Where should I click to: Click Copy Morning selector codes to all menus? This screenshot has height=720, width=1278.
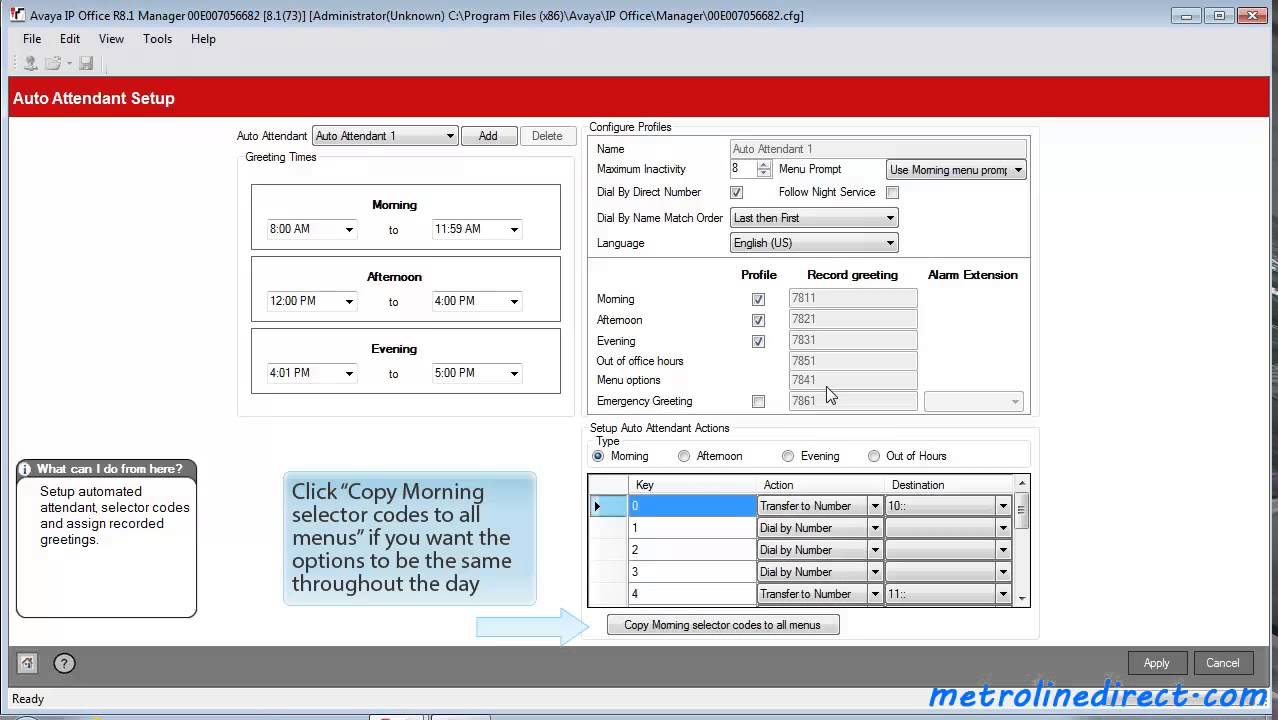click(722, 625)
